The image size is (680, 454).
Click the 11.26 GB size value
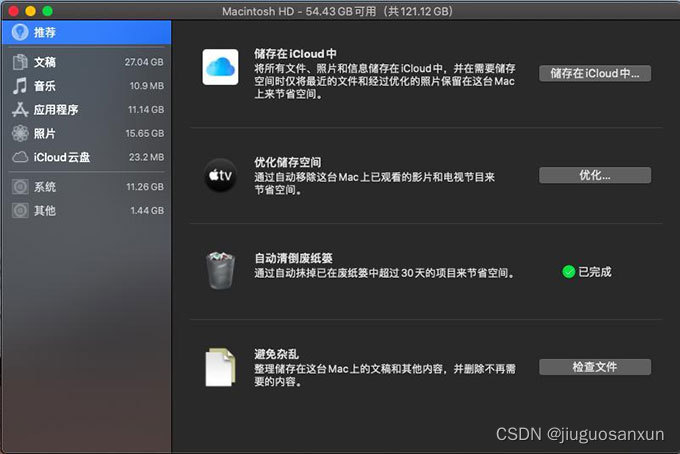[x=145, y=187]
